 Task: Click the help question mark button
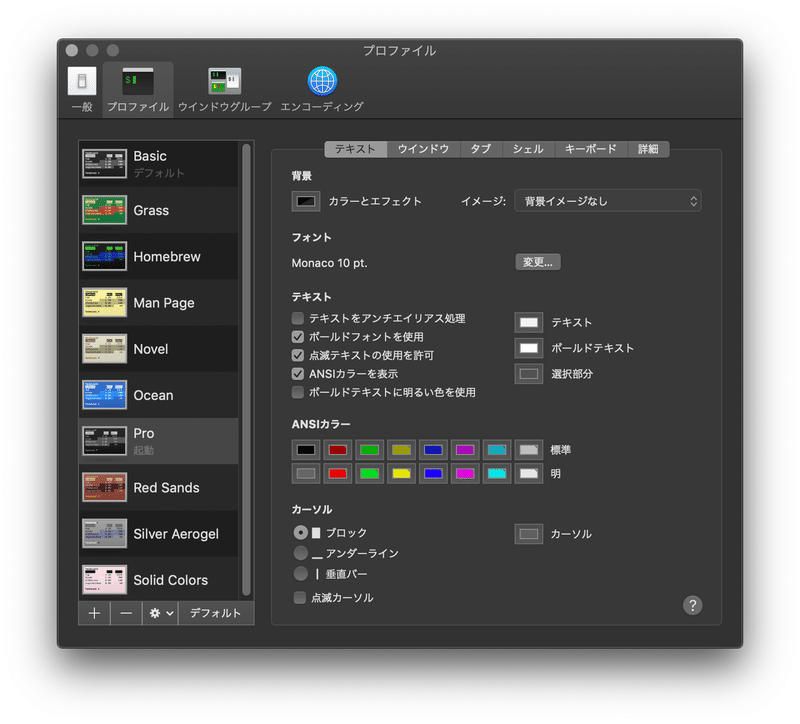(x=692, y=606)
